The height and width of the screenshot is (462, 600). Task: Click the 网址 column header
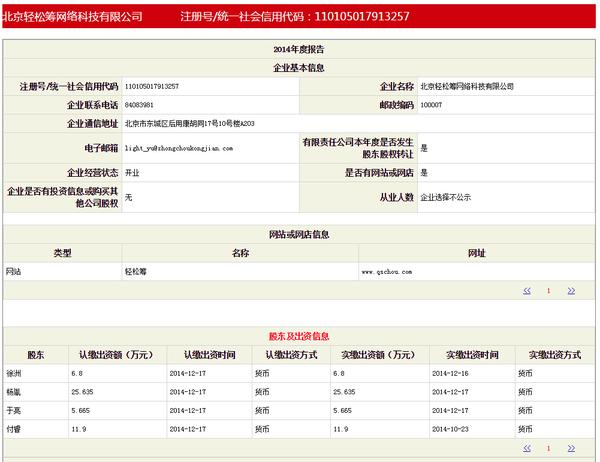tap(476, 253)
